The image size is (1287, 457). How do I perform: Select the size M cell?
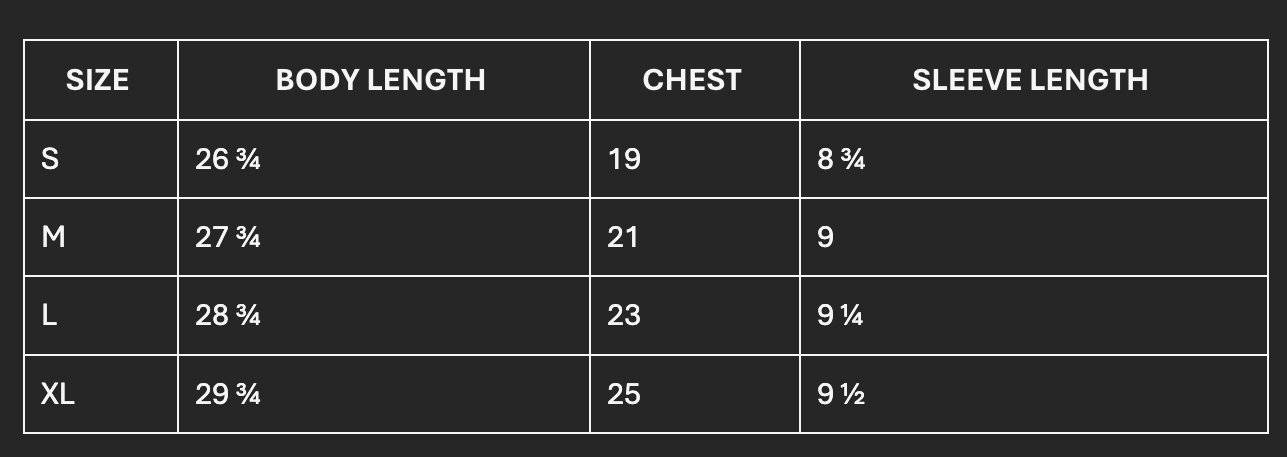point(53,237)
